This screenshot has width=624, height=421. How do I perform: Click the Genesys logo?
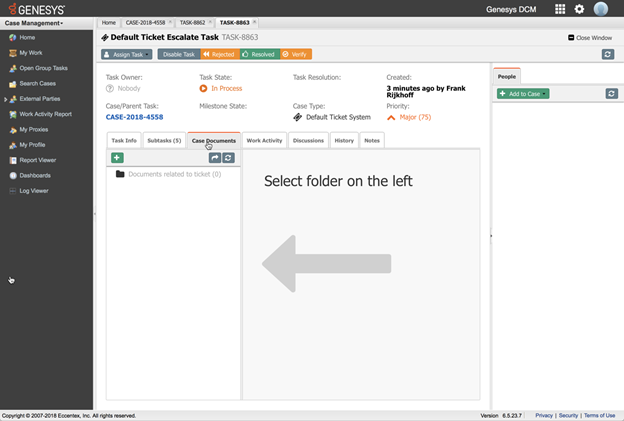pyautogui.click(x=36, y=9)
